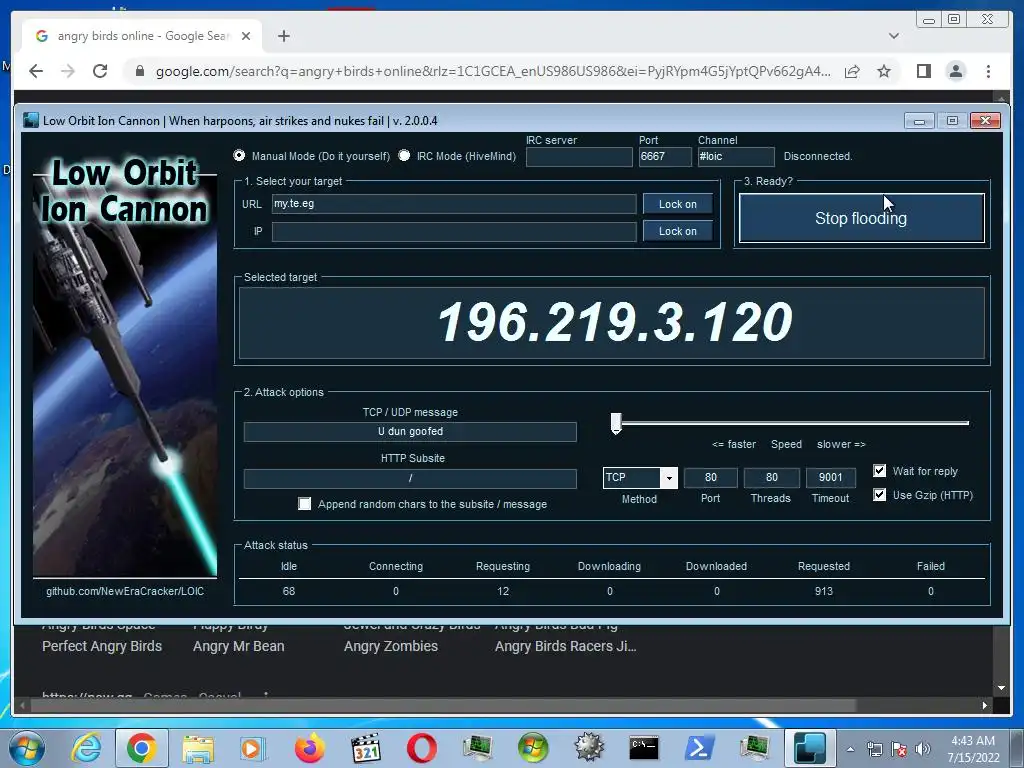The height and width of the screenshot is (768, 1024).
Task: Click the speed slider handle
Action: [x=616, y=423]
